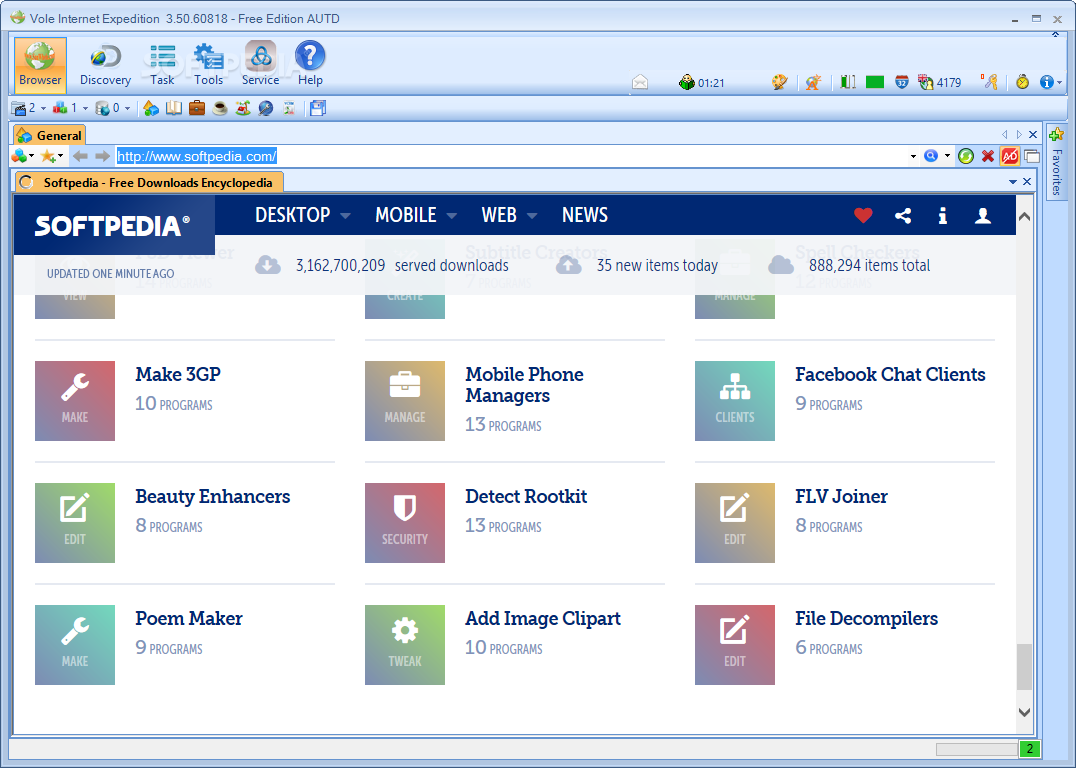Screen dimensions: 1076x768
Task: Click the red heart icon
Action: [863, 216]
